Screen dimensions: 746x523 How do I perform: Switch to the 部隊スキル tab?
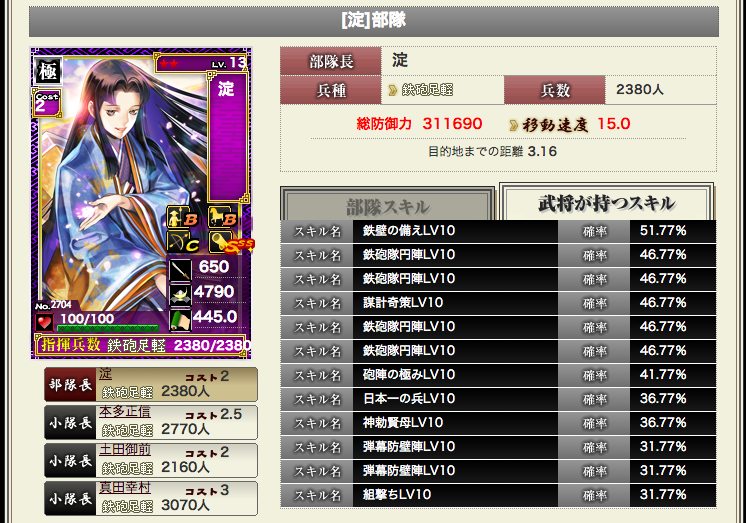388,207
